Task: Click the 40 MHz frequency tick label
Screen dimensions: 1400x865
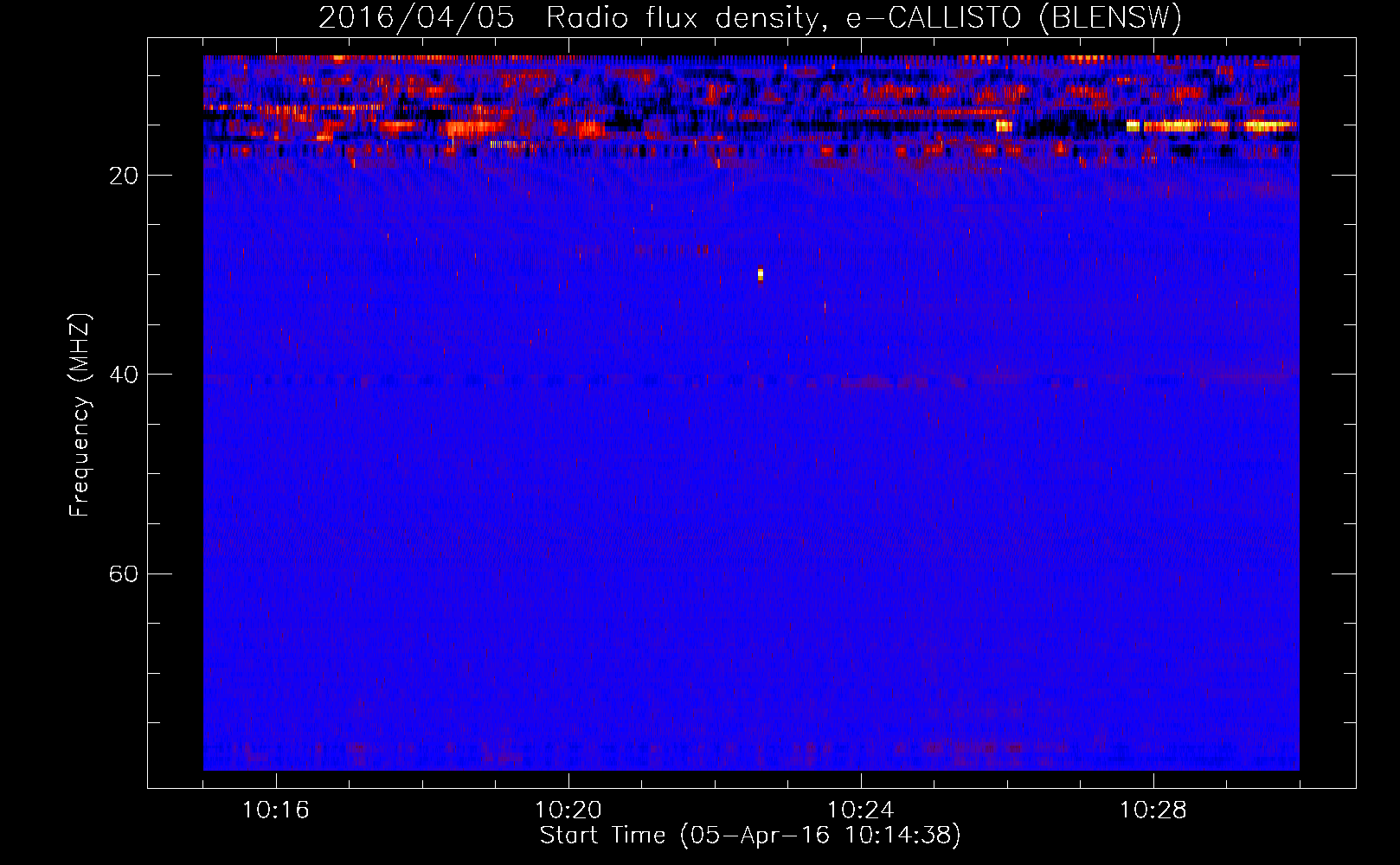Action: pyautogui.click(x=123, y=375)
